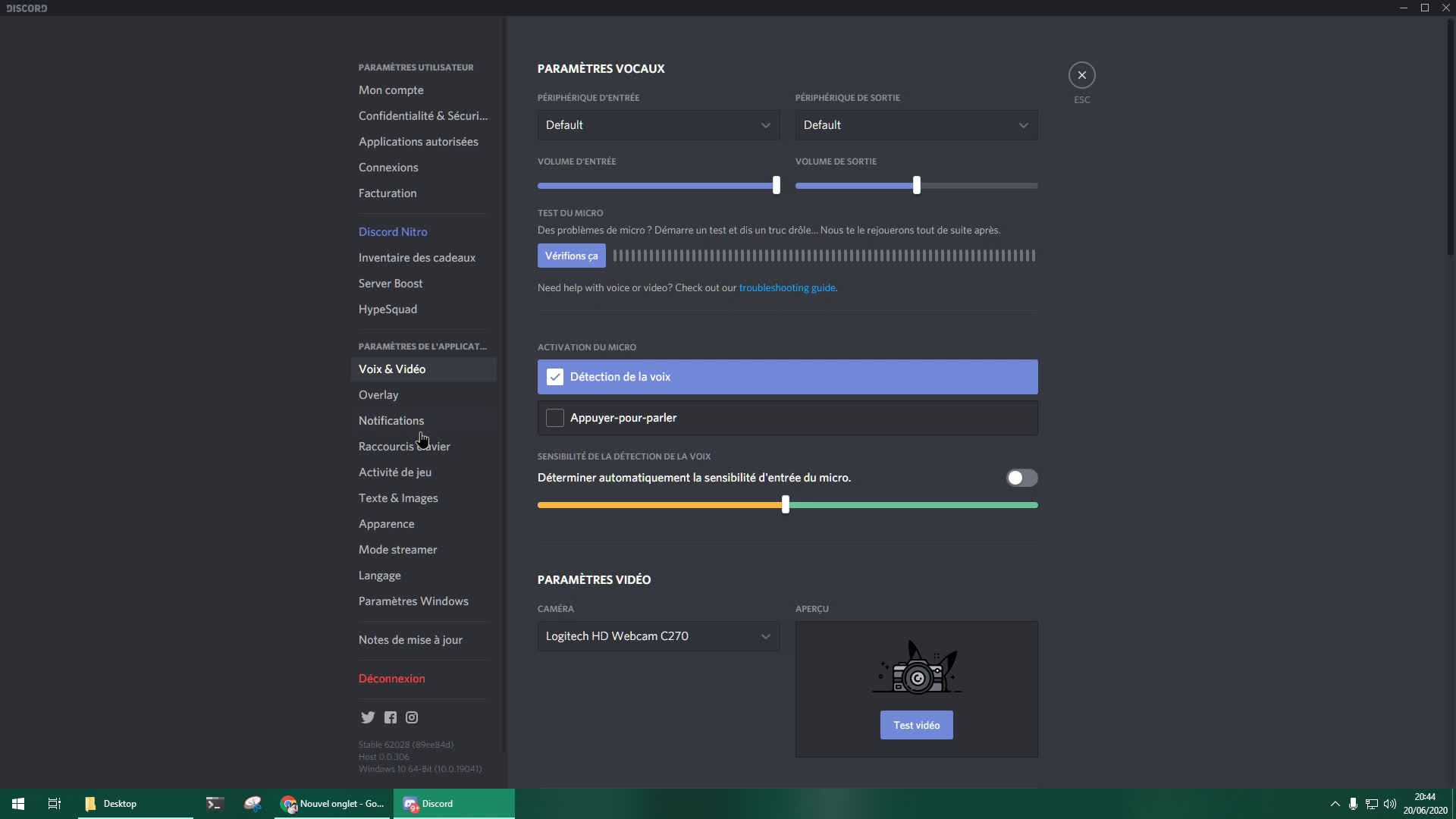Close settings with the ESC circle button
Image resolution: width=1456 pixels, height=819 pixels.
point(1081,75)
